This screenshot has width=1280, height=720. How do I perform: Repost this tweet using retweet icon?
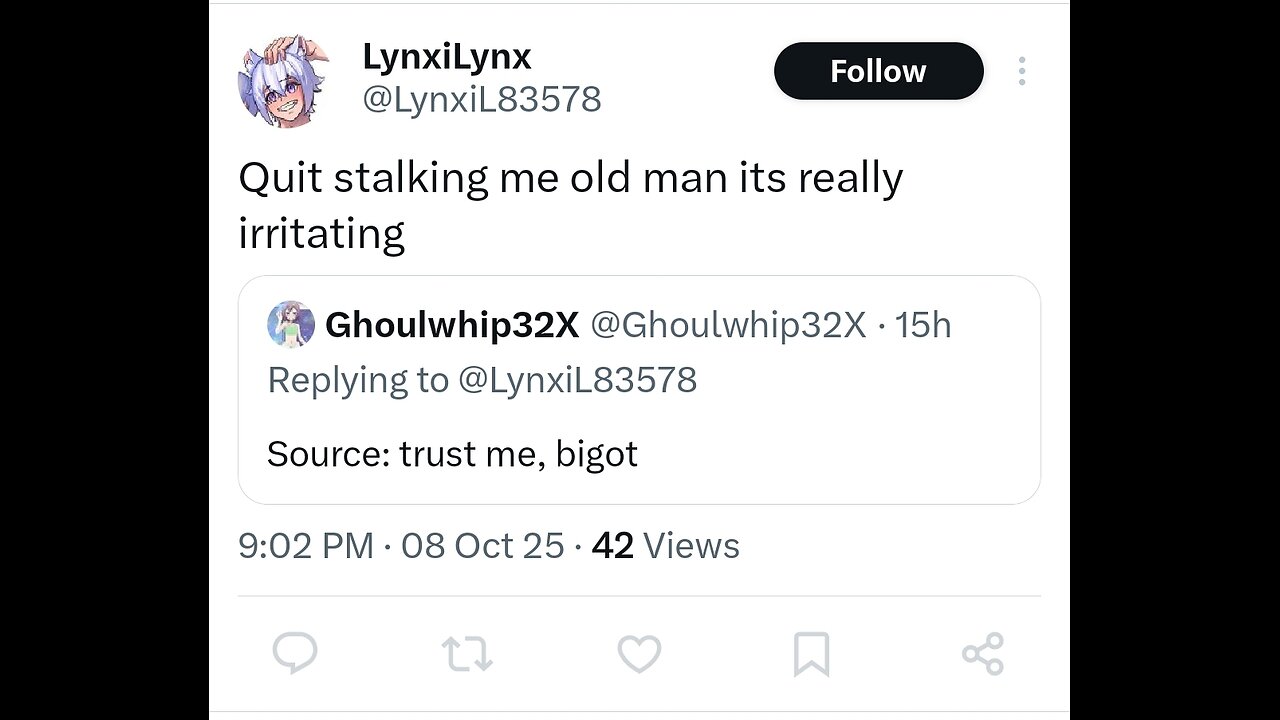click(x=467, y=654)
